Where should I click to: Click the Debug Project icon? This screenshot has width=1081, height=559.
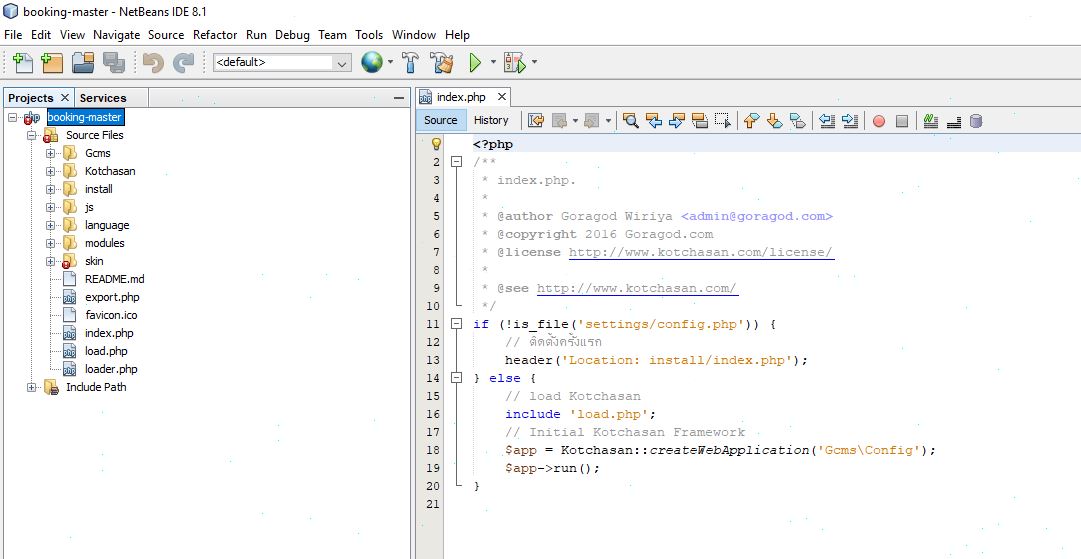point(515,63)
